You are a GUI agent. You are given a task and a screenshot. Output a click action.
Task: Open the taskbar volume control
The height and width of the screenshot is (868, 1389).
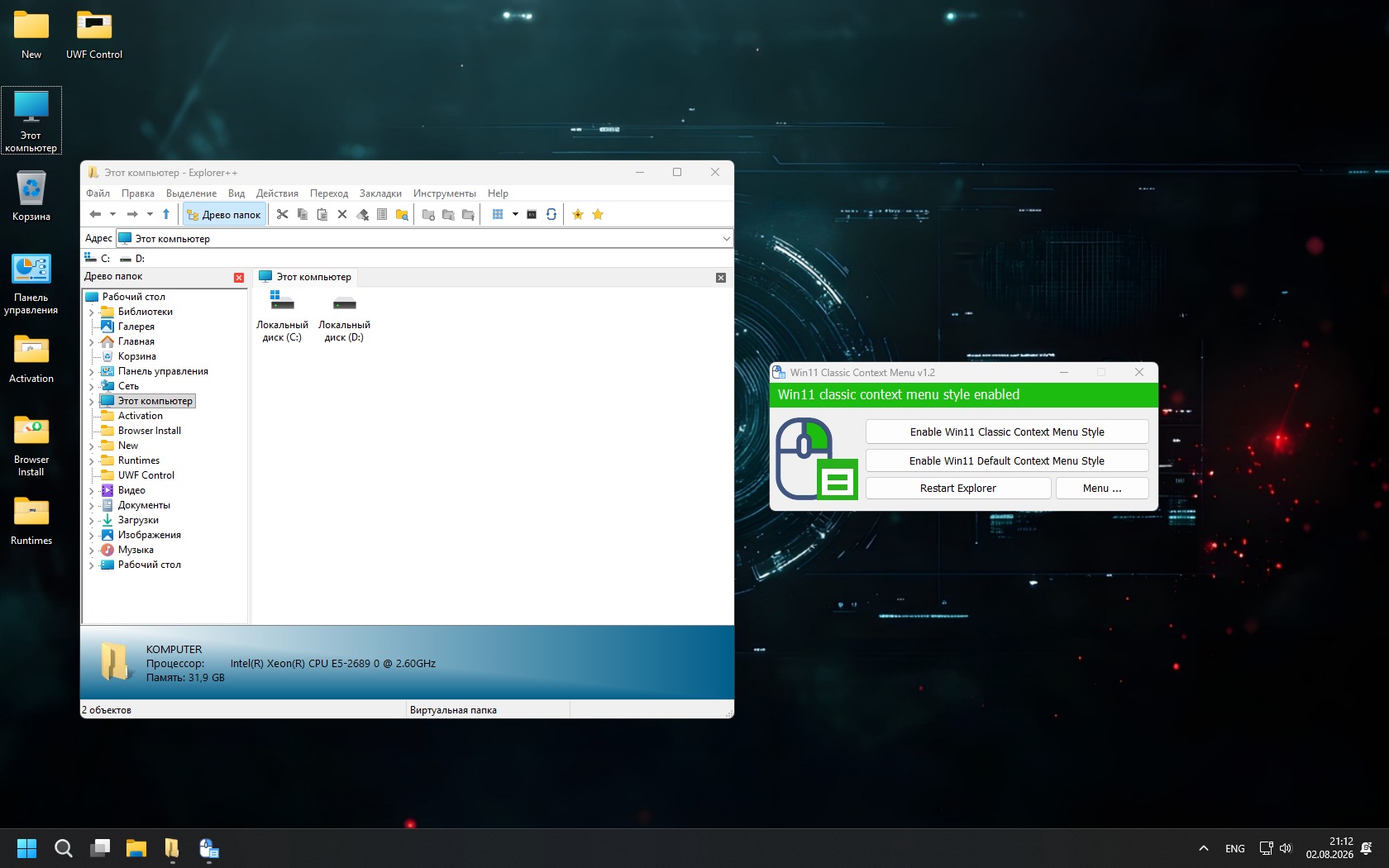point(1286,848)
